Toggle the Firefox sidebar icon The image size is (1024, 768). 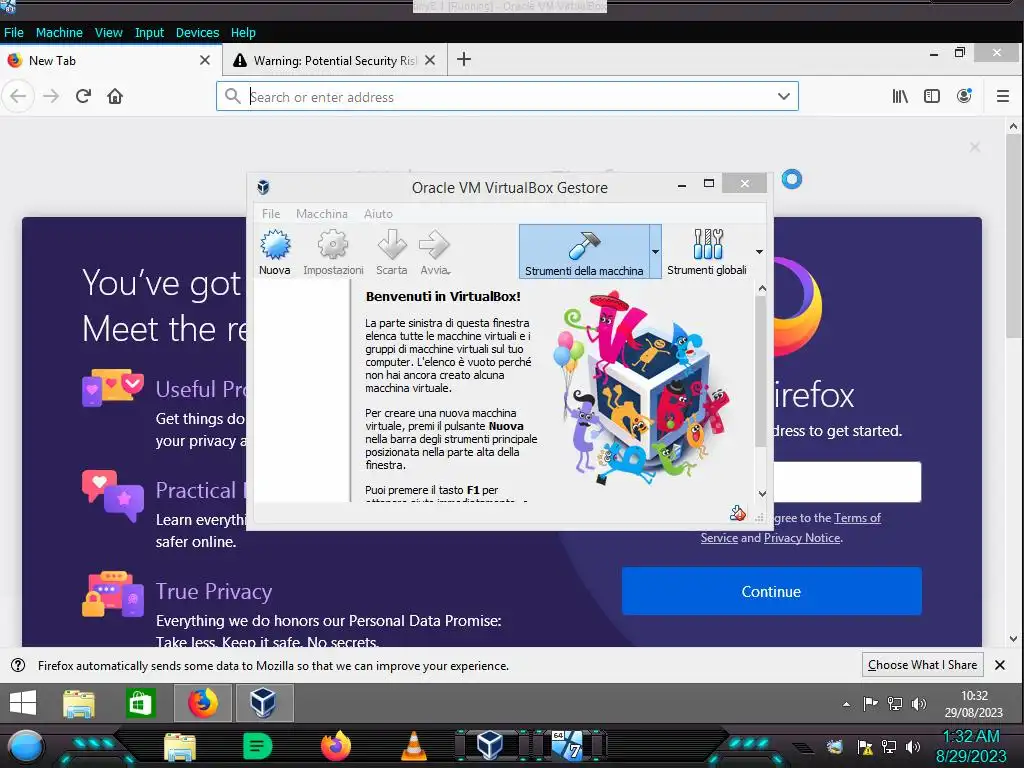932,97
